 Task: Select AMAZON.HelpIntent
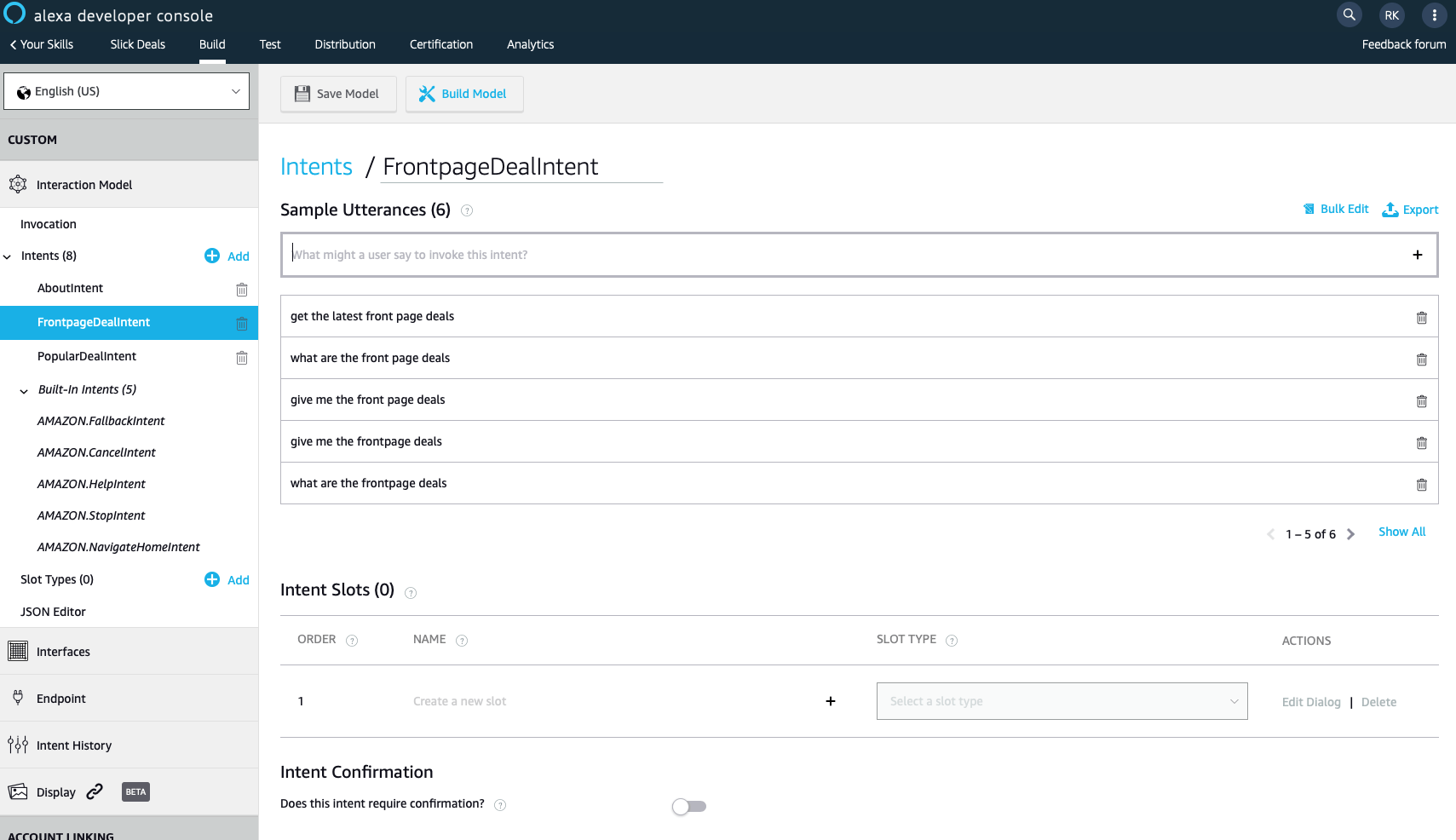pyautogui.click(x=91, y=484)
